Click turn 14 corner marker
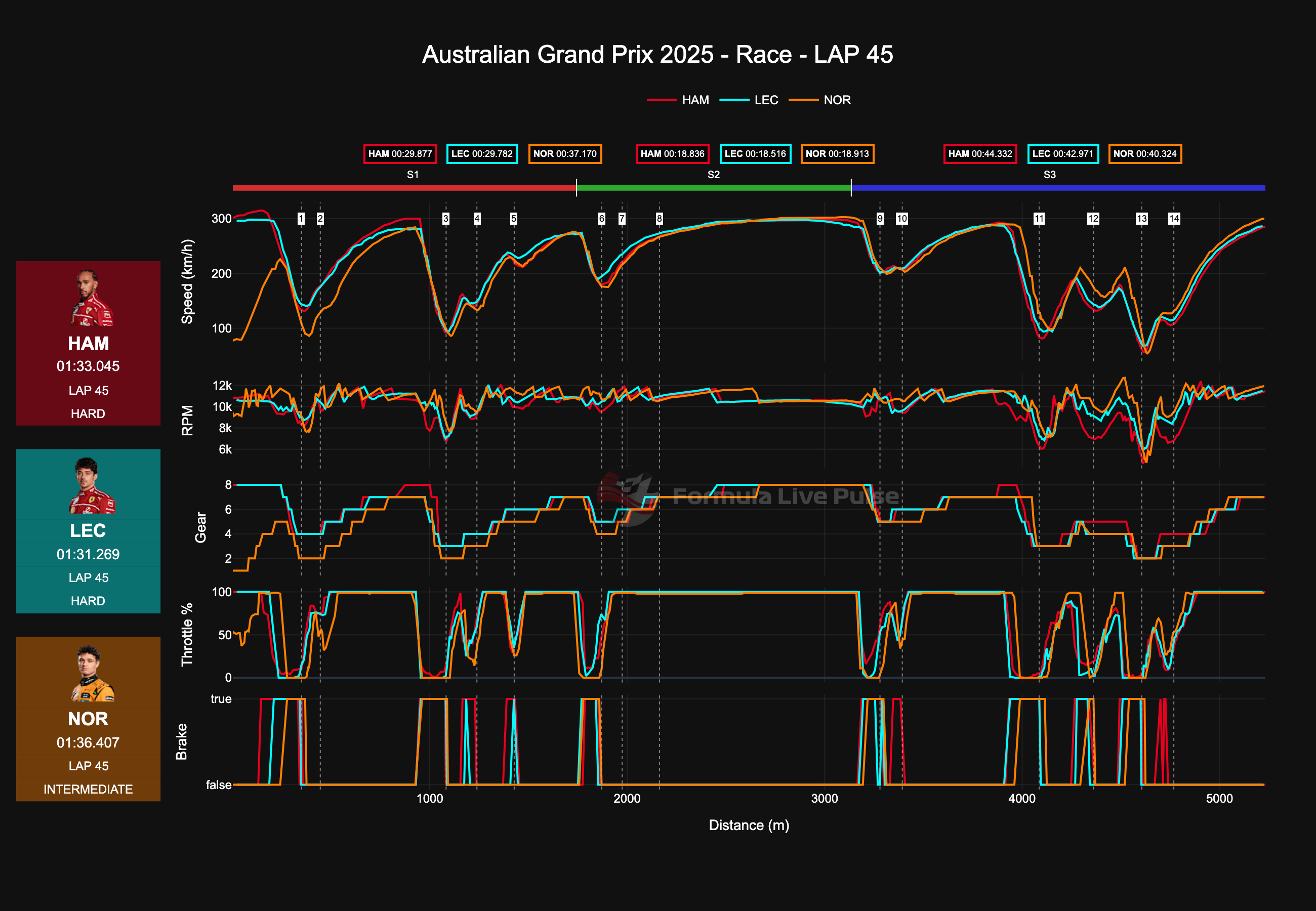The height and width of the screenshot is (911, 1316). pyautogui.click(x=1174, y=219)
